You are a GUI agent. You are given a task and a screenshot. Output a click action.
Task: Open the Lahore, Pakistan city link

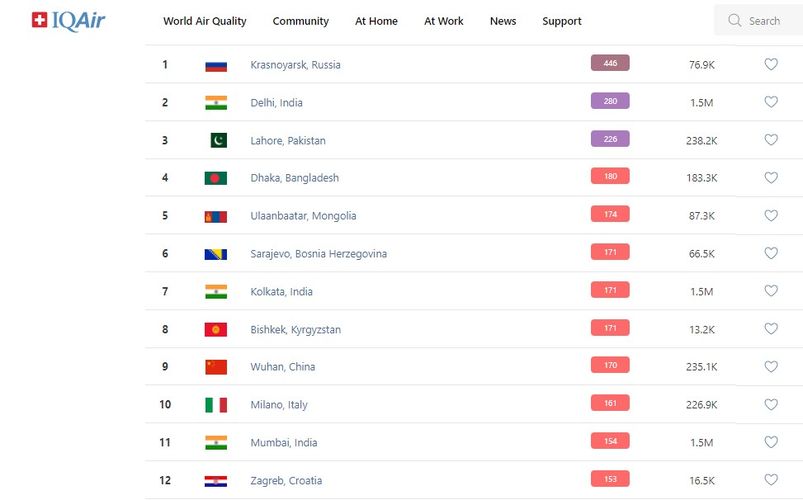pyautogui.click(x=288, y=141)
